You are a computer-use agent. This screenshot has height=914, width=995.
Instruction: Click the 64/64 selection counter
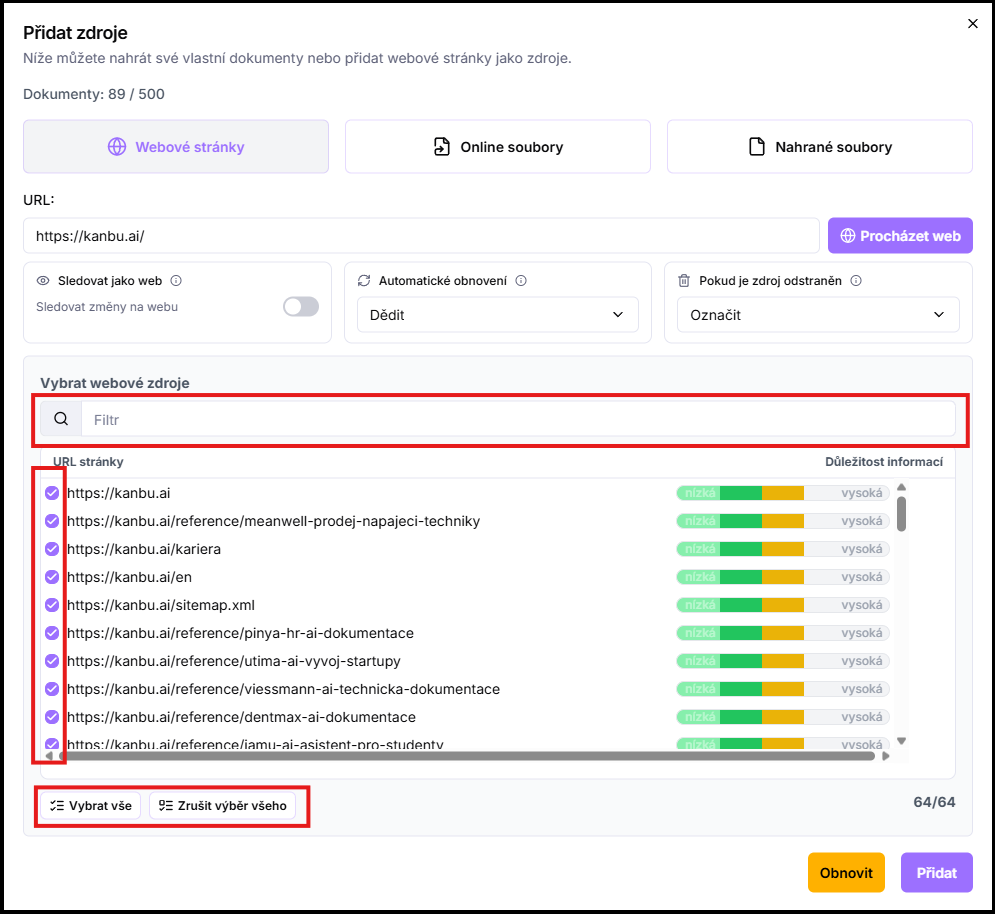click(934, 802)
